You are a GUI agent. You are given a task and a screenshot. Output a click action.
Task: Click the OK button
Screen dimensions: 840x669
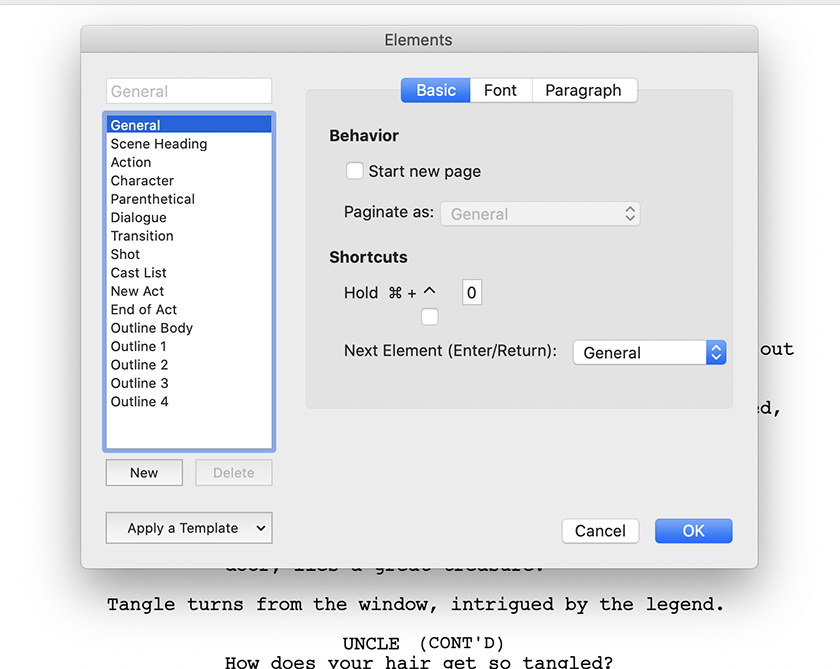693,531
